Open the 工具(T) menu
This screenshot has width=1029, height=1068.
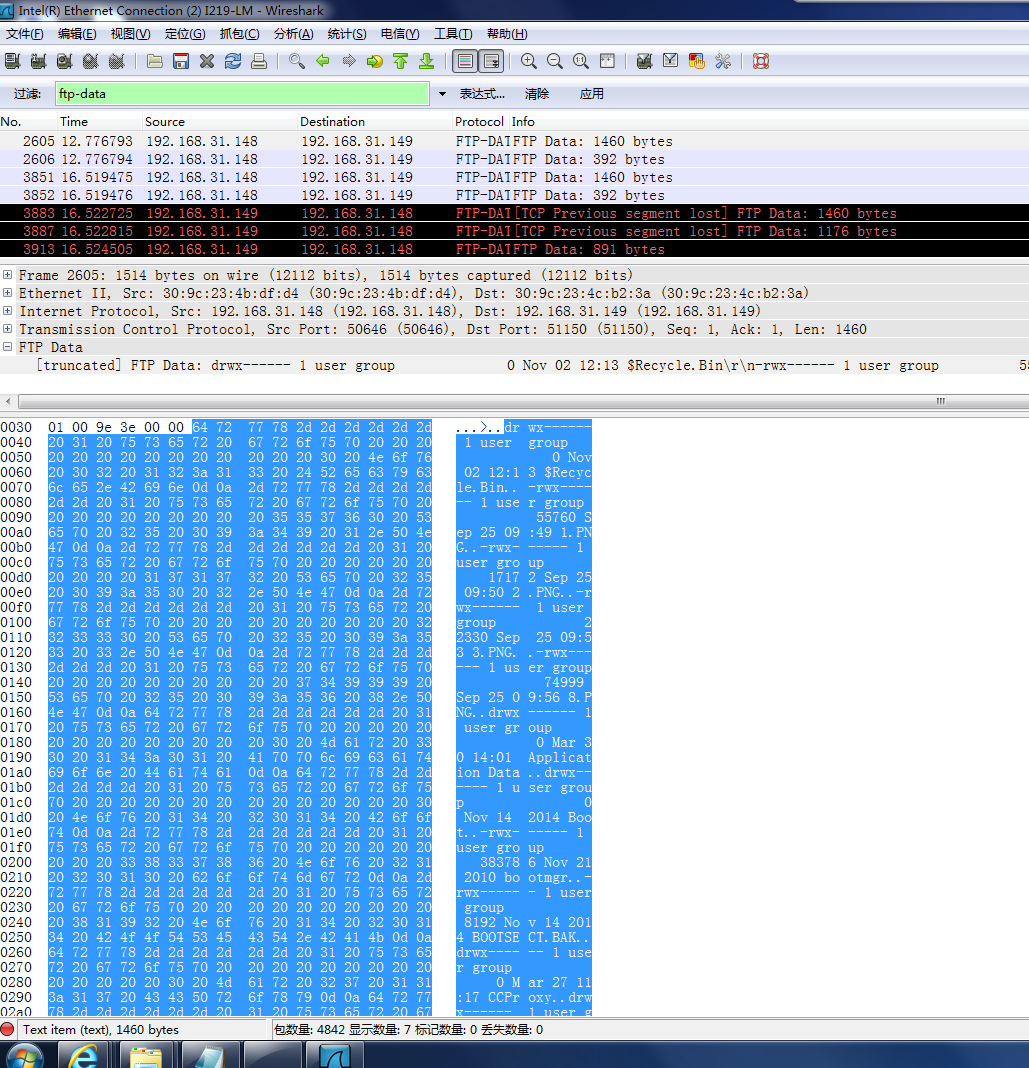(453, 34)
